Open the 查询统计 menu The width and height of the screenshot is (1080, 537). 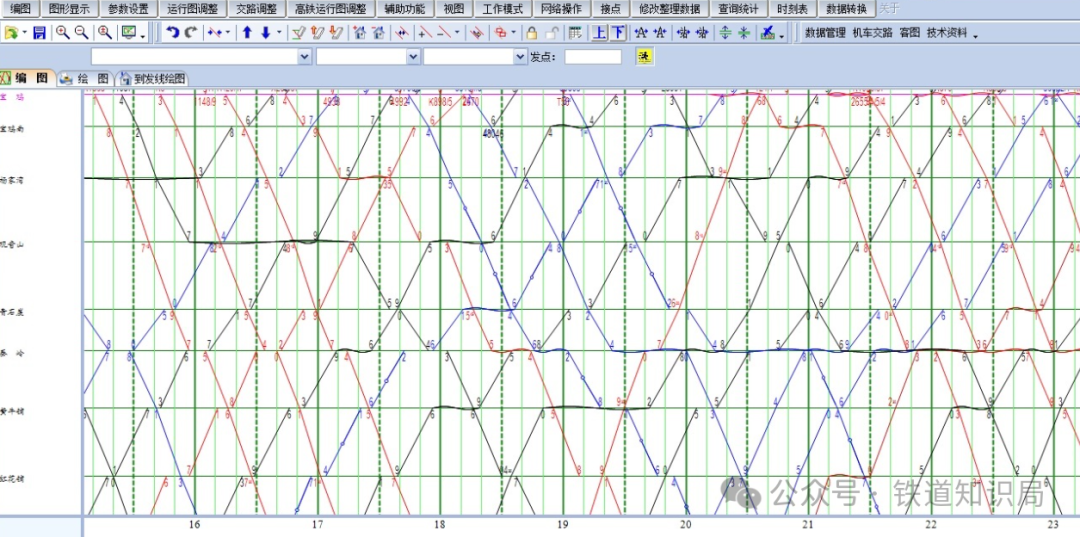click(x=737, y=9)
